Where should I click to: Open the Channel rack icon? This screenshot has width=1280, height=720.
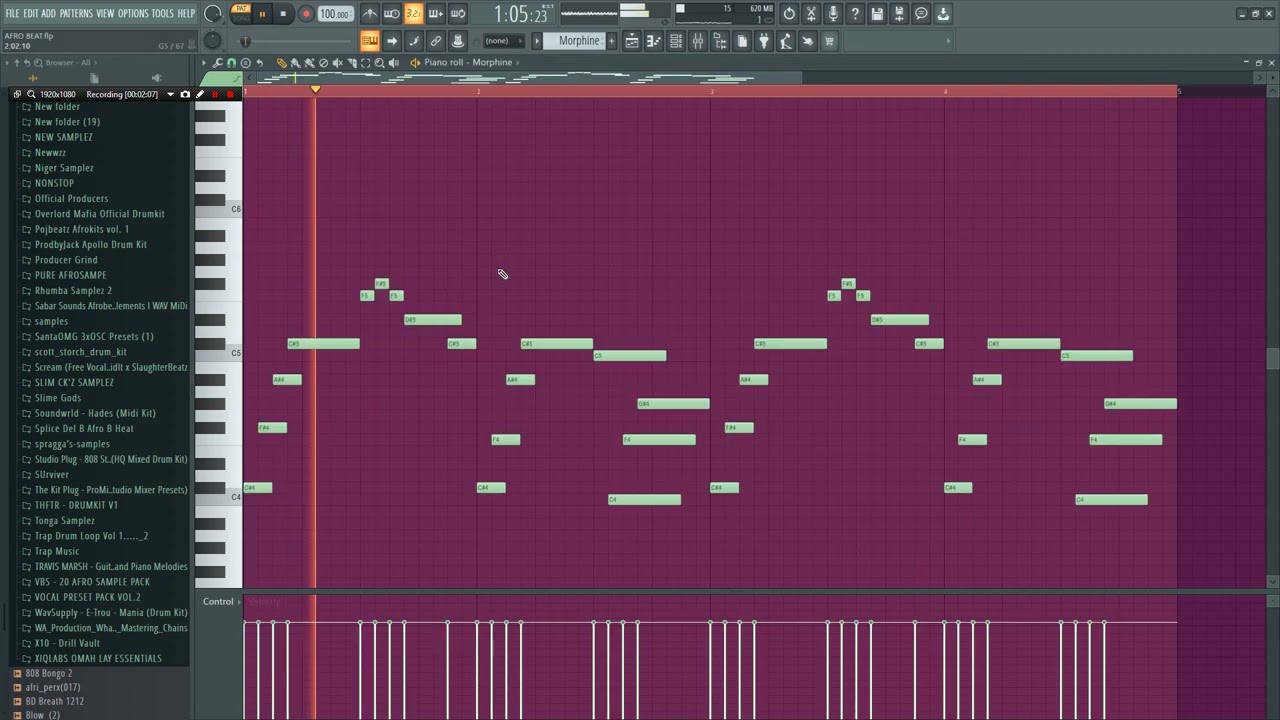pyautogui.click(x=676, y=41)
